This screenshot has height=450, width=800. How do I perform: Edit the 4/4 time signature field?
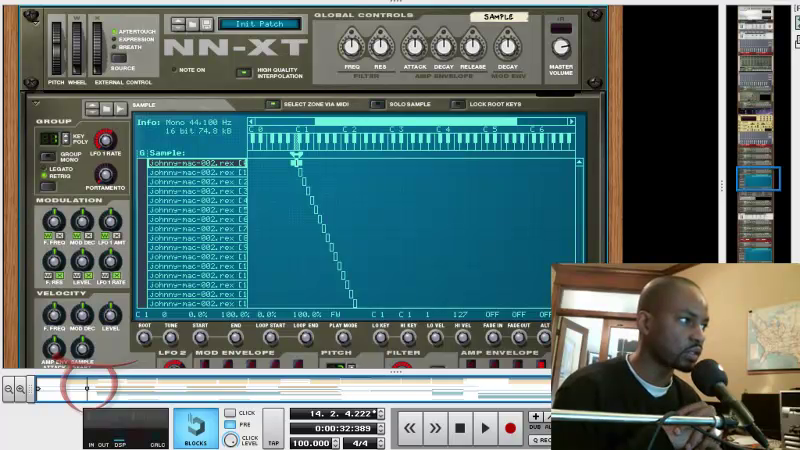tap(360, 443)
